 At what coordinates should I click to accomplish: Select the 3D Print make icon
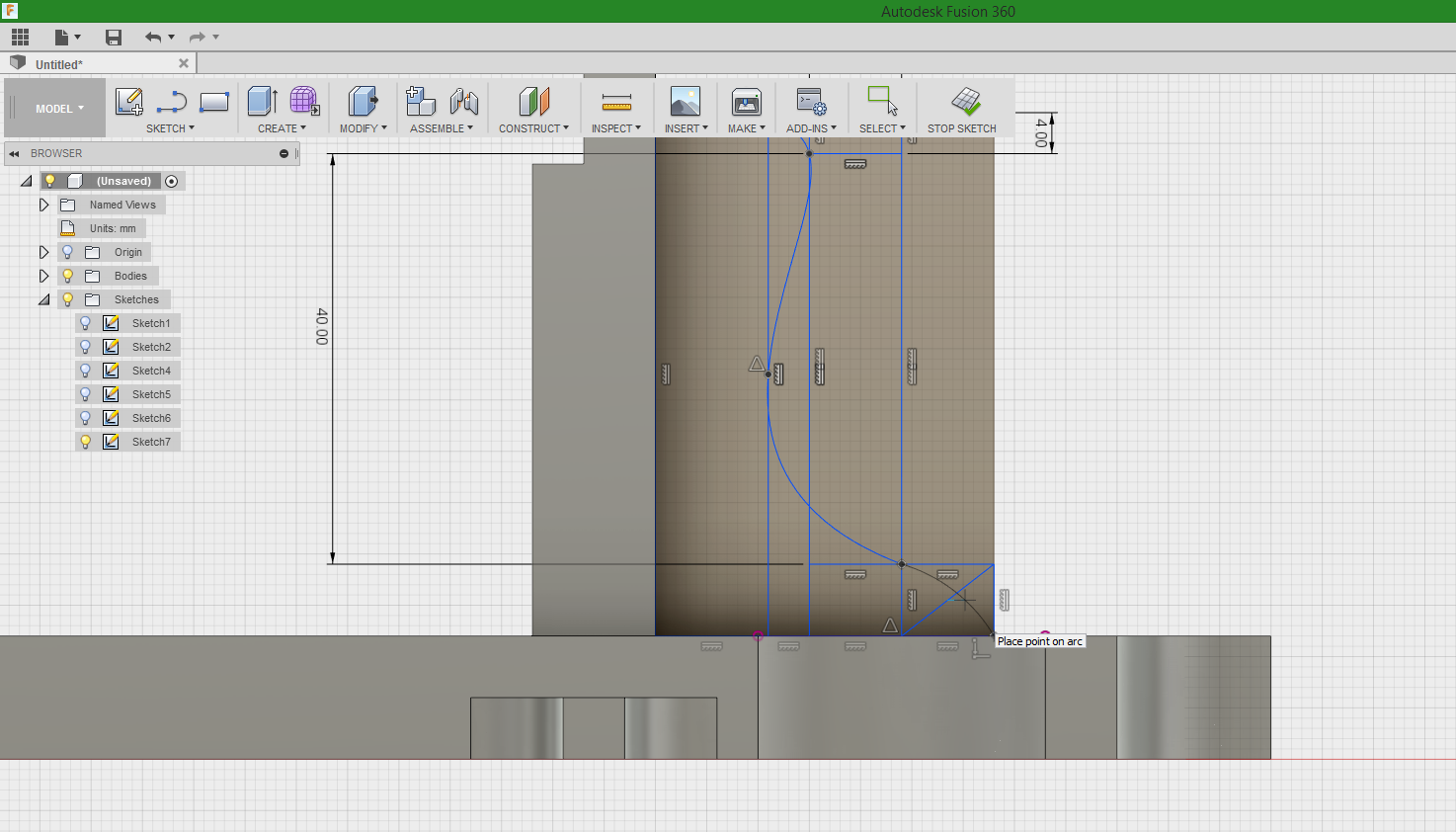(747, 101)
